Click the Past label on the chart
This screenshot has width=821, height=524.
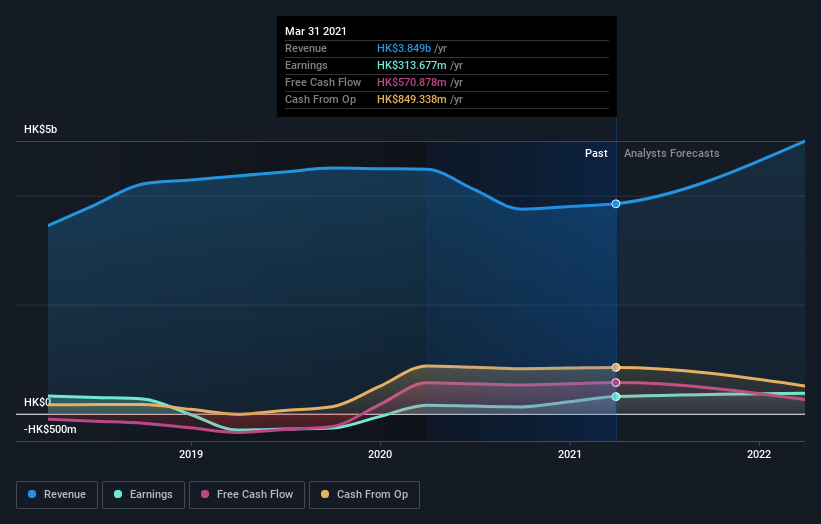pos(596,153)
